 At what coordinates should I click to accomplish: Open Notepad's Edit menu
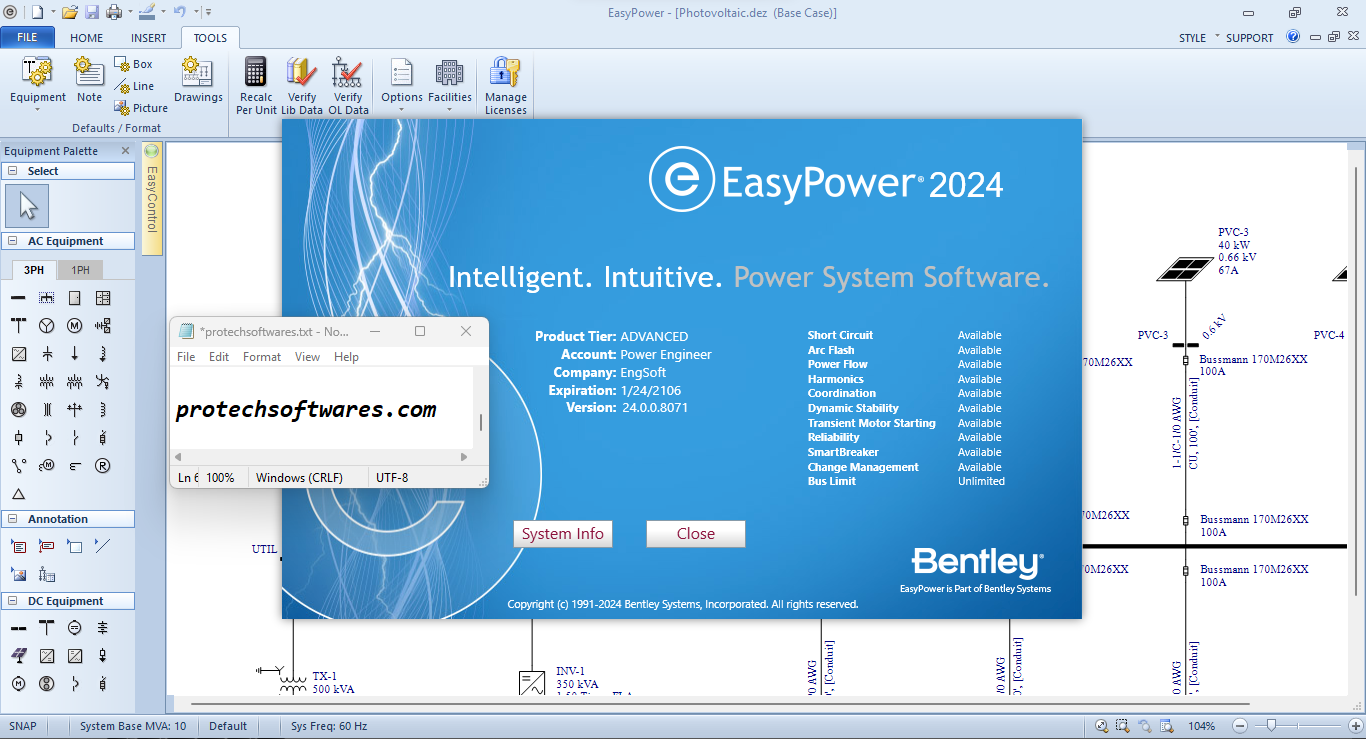pyautogui.click(x=219, y=357)
